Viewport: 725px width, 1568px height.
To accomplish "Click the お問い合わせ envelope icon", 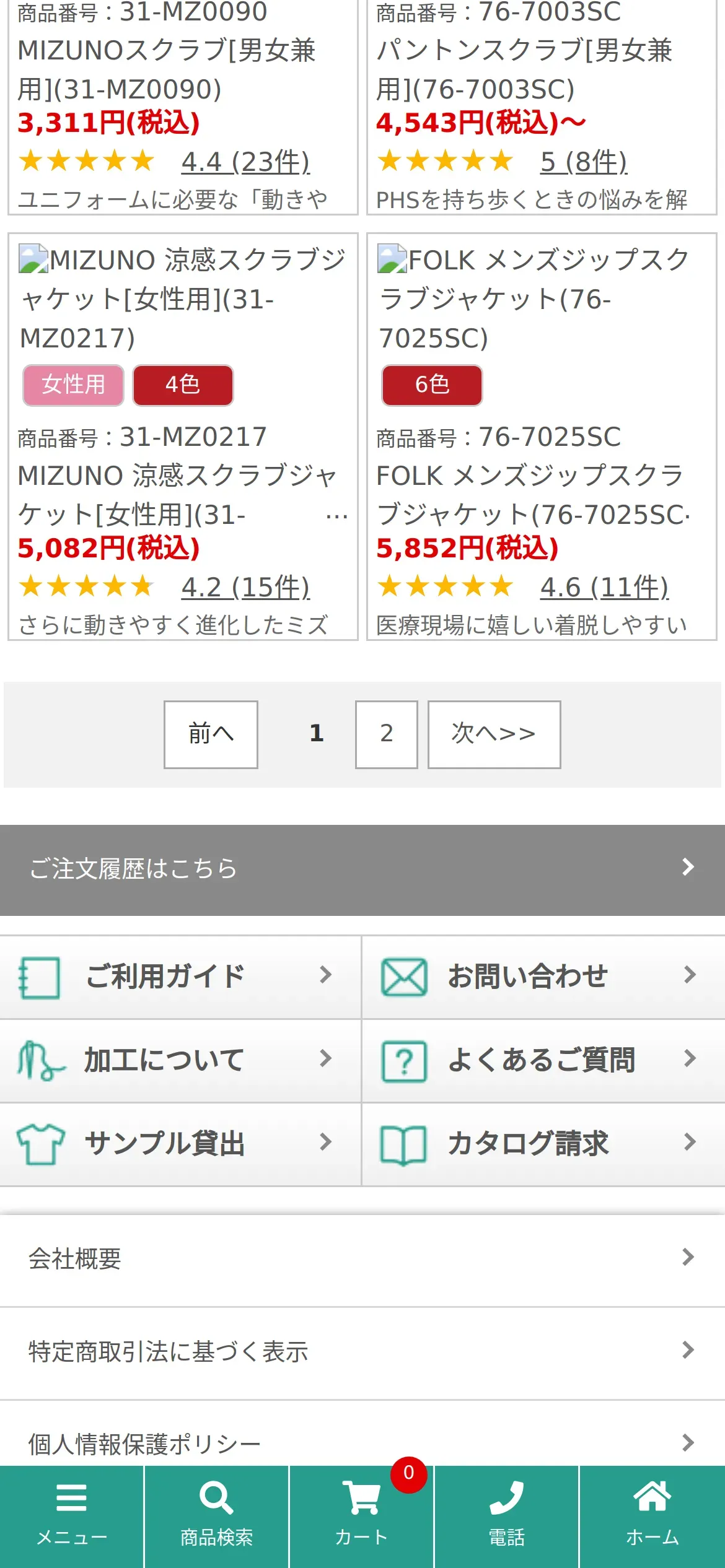I will click(x=404, y=977).
